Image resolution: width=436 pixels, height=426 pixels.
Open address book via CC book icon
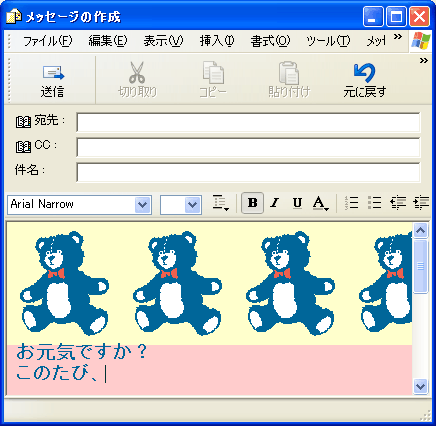pyautogui.click(x=23, y=146)
